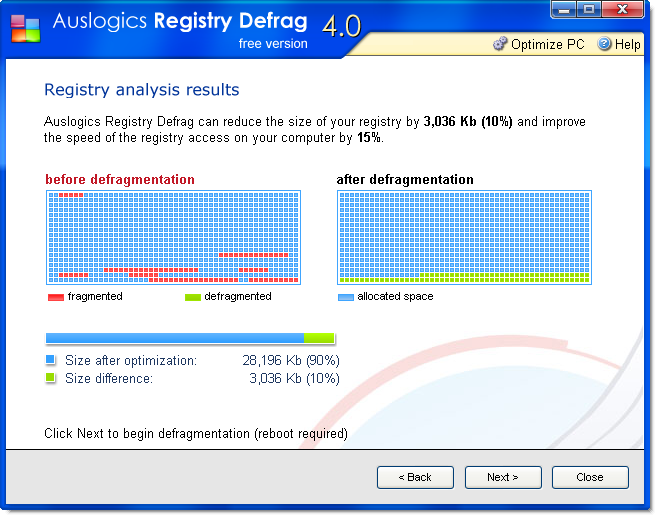Click the '4.0' version number
The image size is (655, 515).
tap(341, 26)
